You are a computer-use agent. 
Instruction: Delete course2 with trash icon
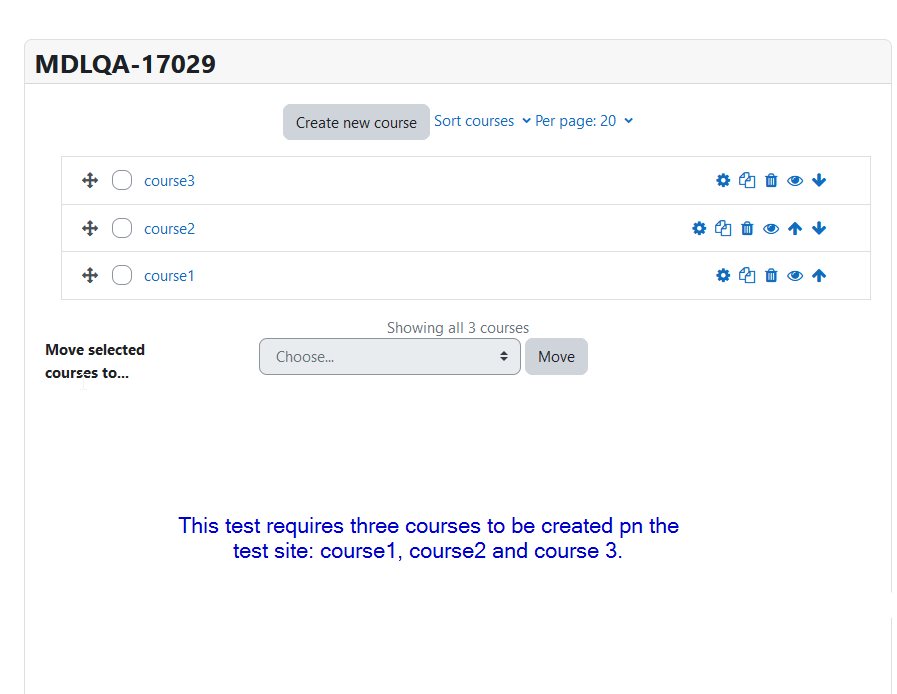(747, 229)
